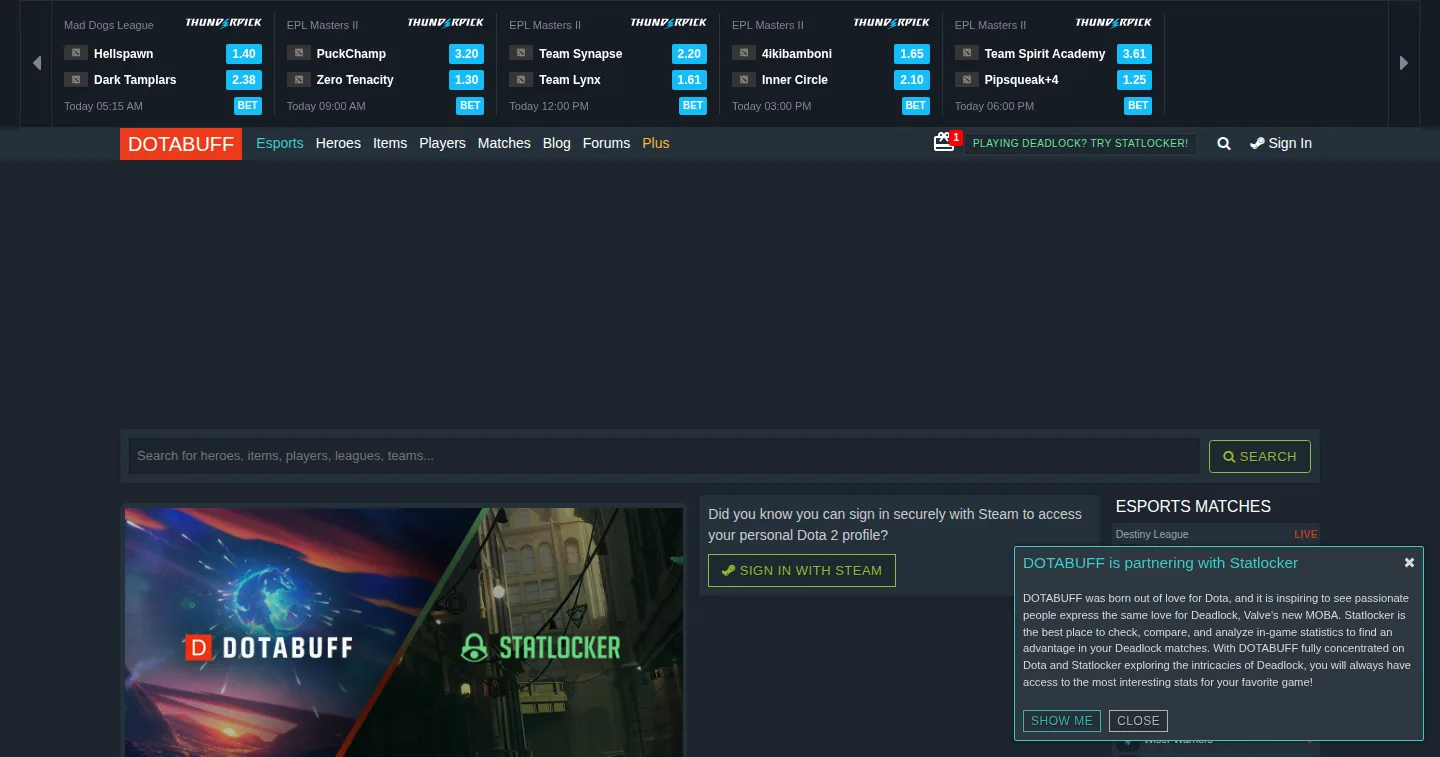Viewport: 1440px width, 757px height.
Task: Click the Playing Deadlock Try Statlocker banner
Action: [x=1080, y=143]
